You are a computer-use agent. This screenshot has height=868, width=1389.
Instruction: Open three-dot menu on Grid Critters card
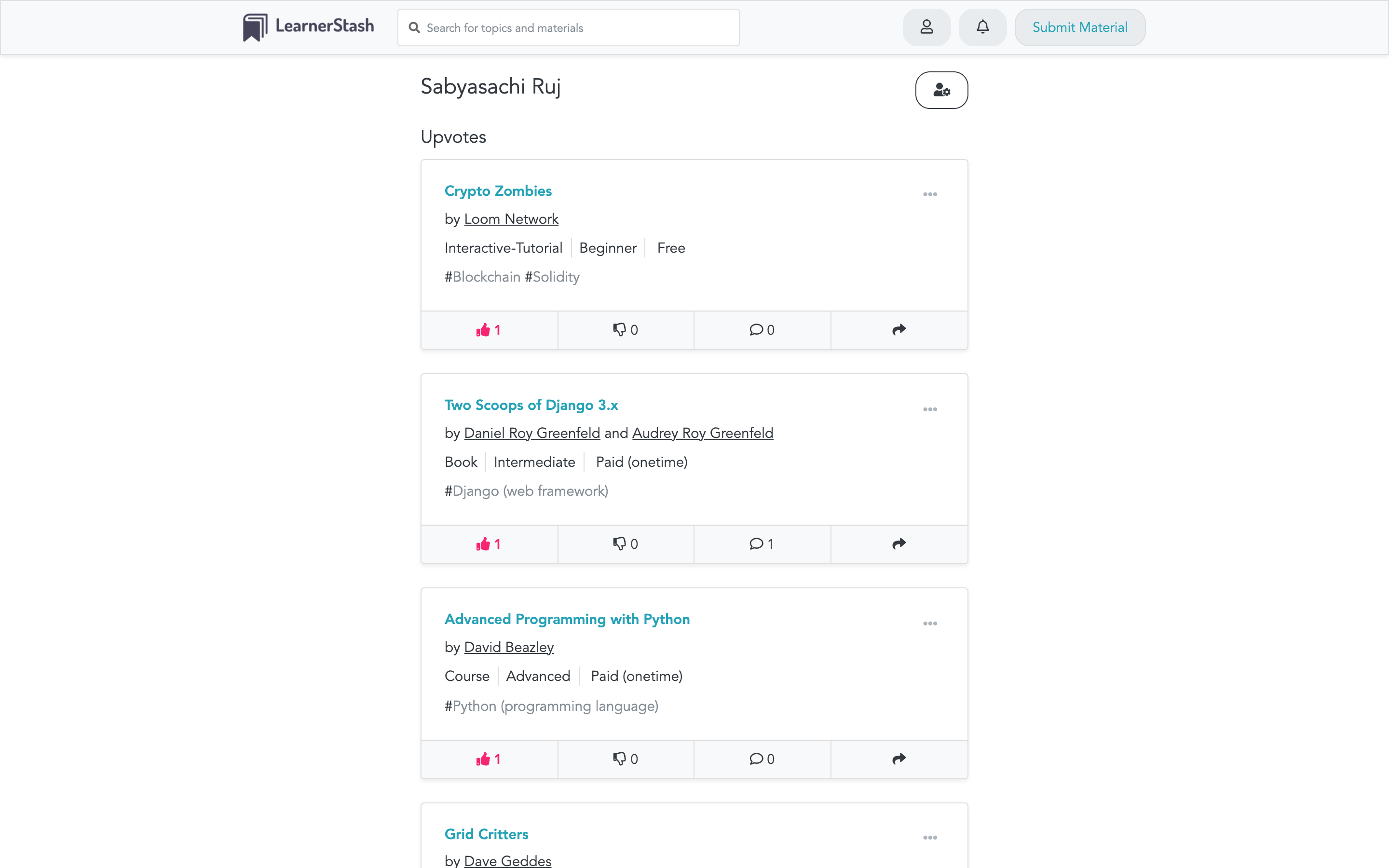[930, 838]
